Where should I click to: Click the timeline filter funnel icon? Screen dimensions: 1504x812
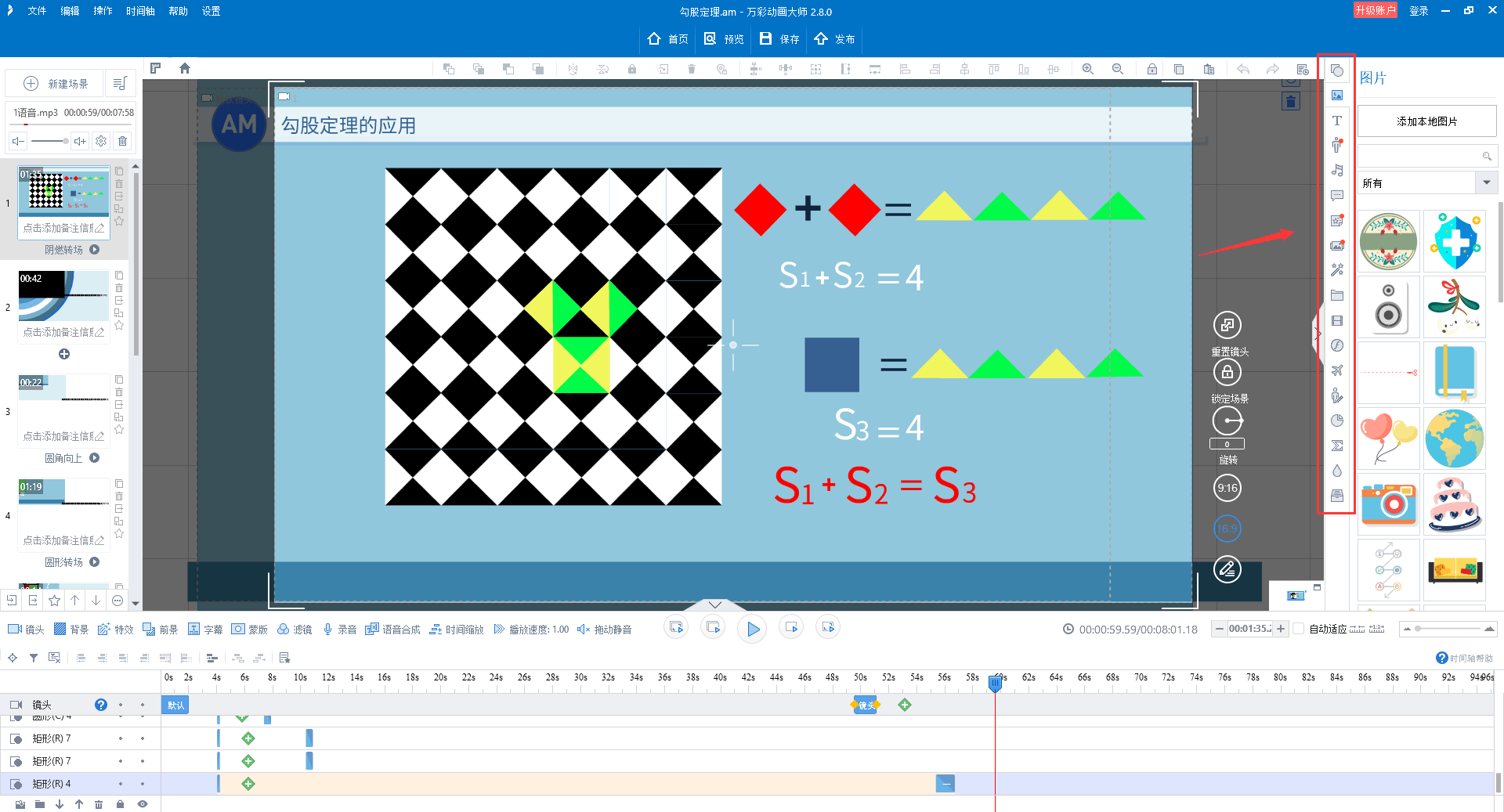34,658
